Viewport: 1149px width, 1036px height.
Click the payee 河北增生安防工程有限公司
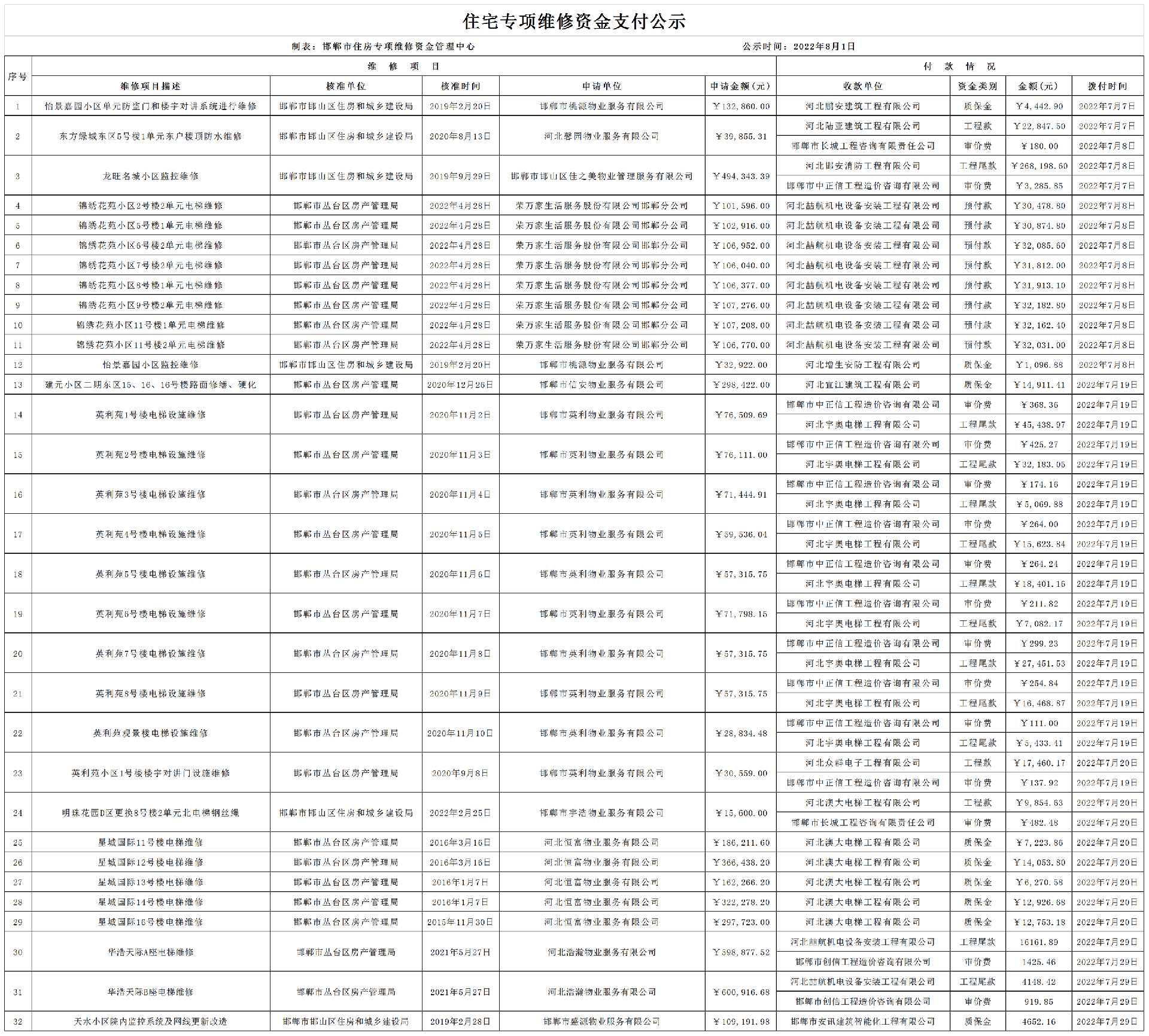click(863, 365)
